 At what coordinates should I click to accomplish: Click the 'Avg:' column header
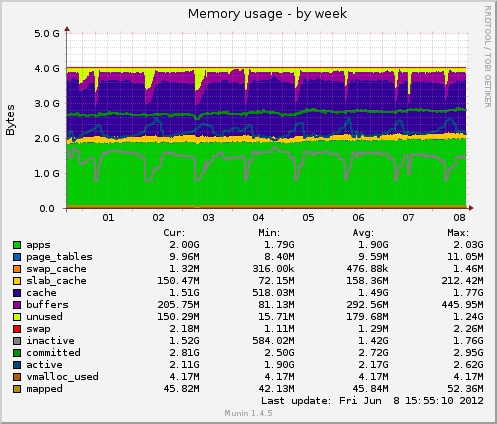pyautogui.click(x=363, y=233)
